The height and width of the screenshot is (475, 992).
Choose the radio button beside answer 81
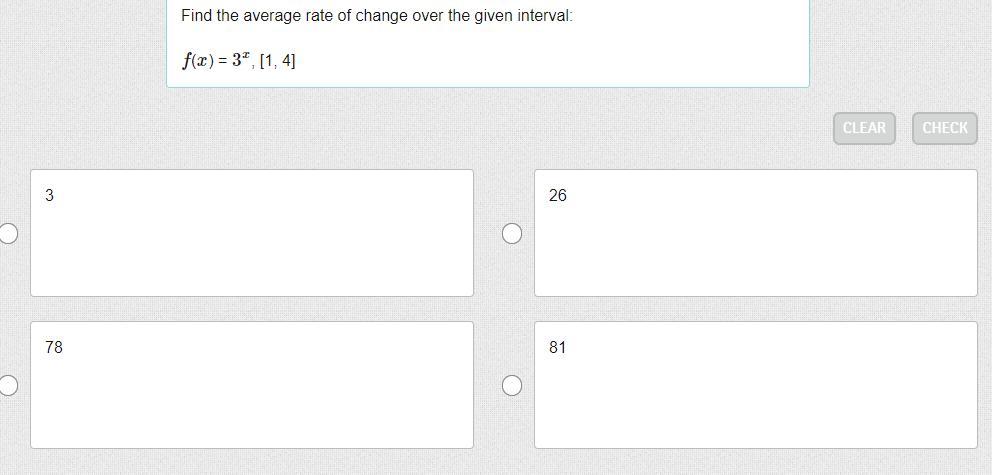click(x=511, y=385)
